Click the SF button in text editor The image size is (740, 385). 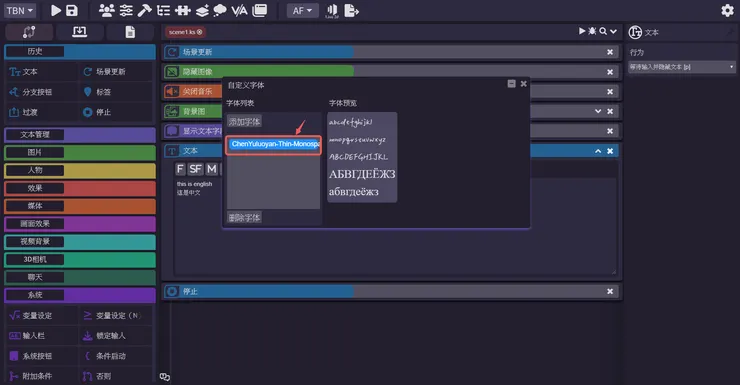tap(195, 169)
